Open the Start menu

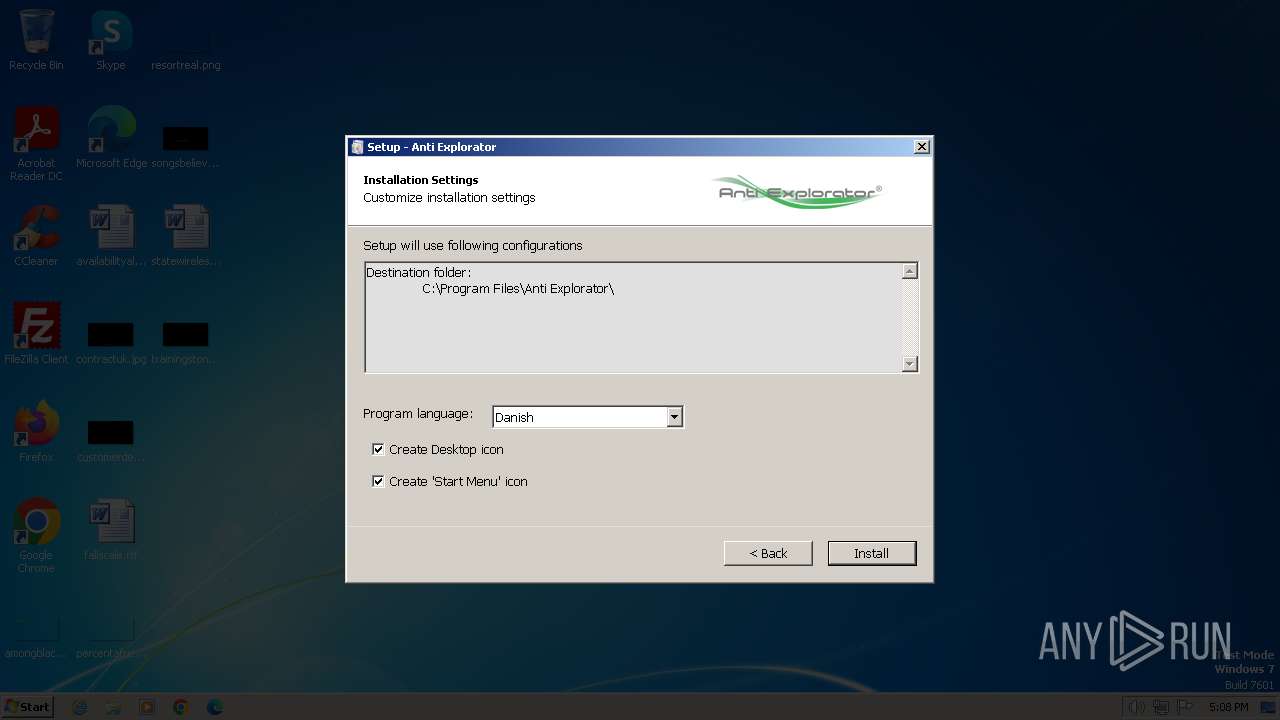(x=27, y=707)
